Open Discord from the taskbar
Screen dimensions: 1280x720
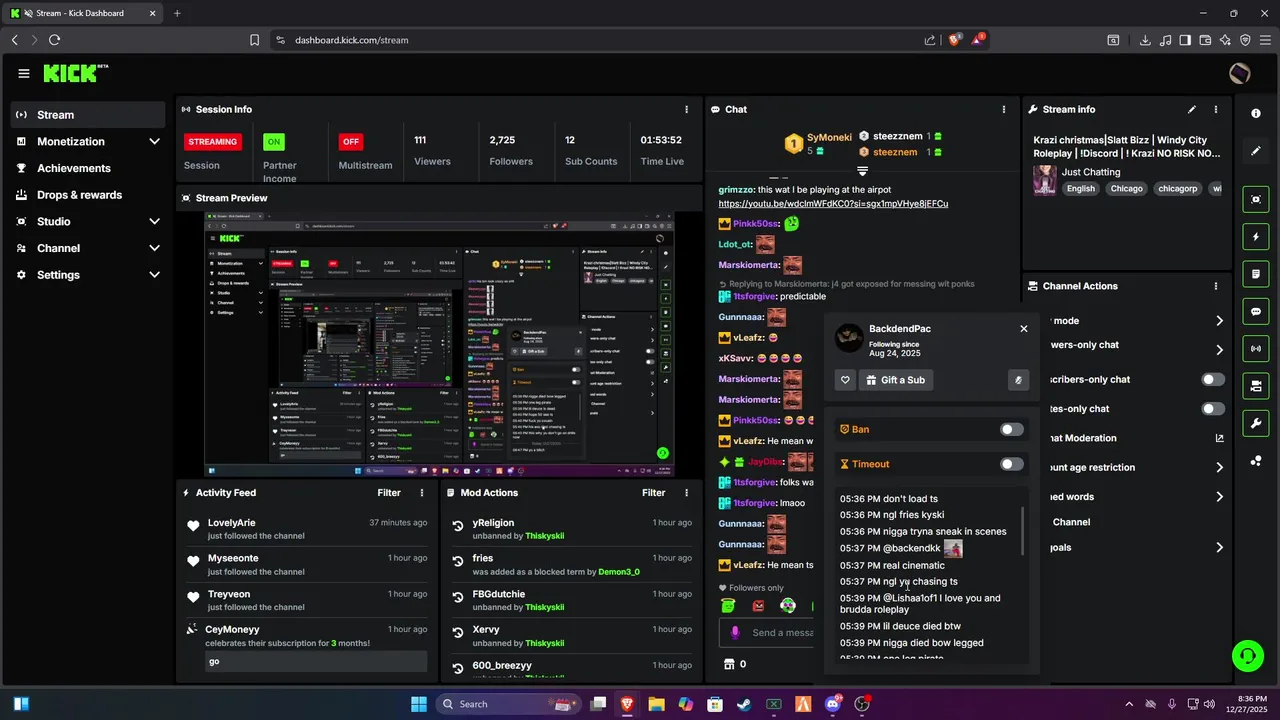[832, 704]
